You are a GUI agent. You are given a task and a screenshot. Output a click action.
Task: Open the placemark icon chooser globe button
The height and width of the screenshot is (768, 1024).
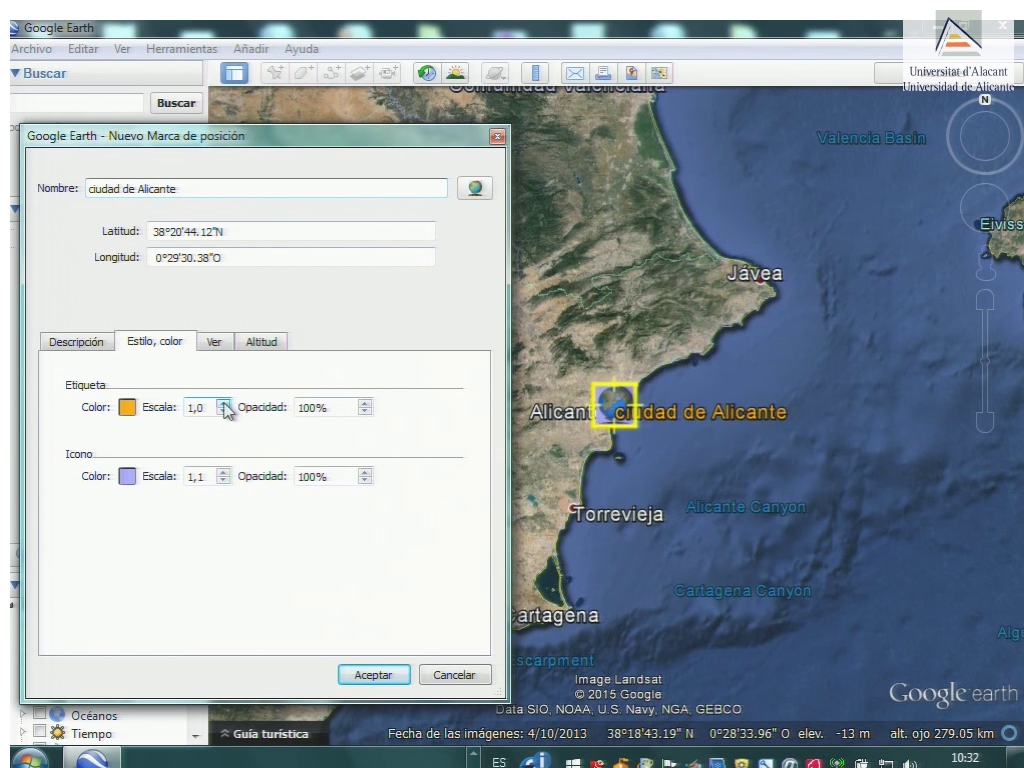(x=475, y=188)
